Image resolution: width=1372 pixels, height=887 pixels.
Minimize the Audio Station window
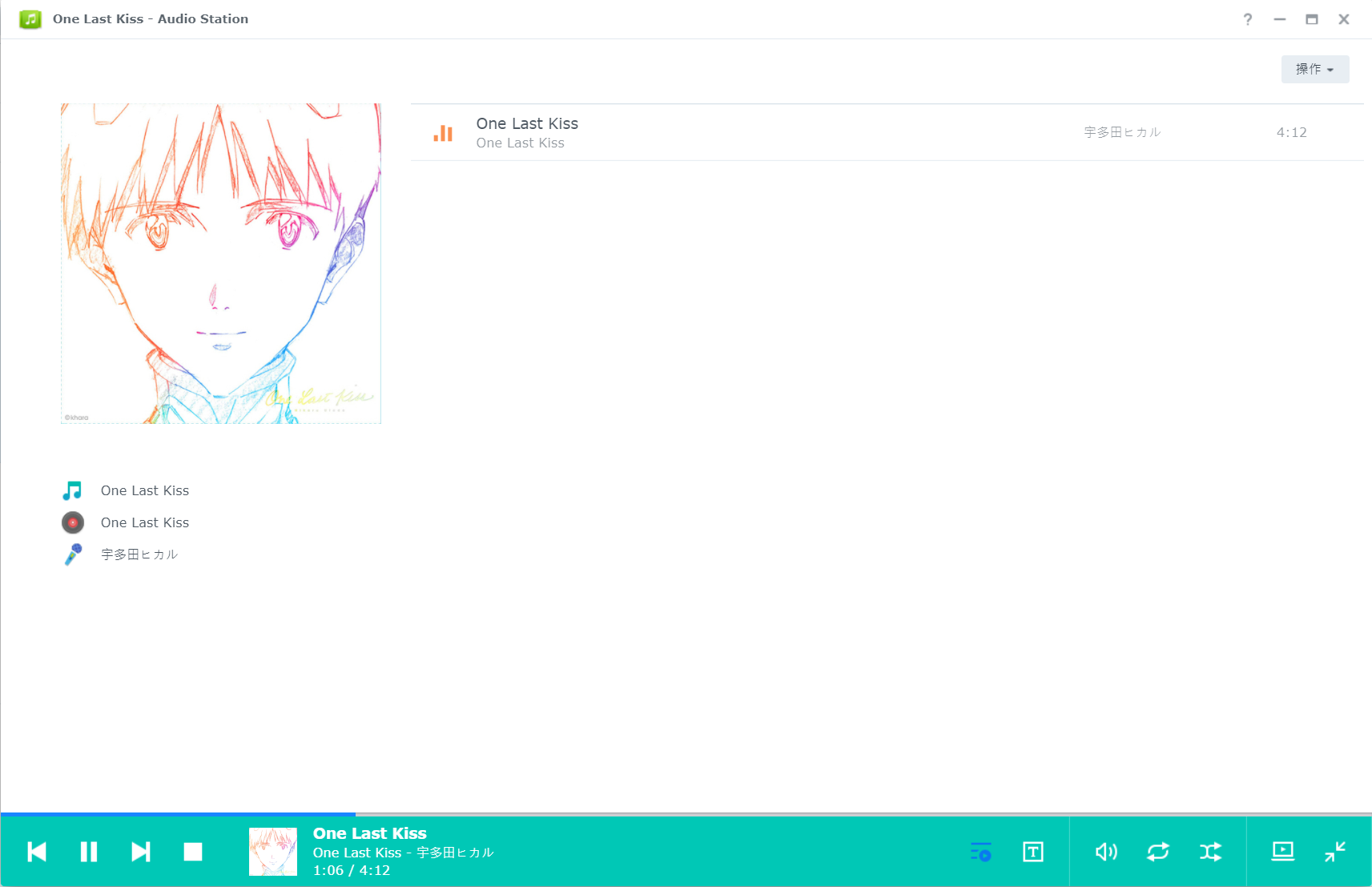[x=1280, y=19]
